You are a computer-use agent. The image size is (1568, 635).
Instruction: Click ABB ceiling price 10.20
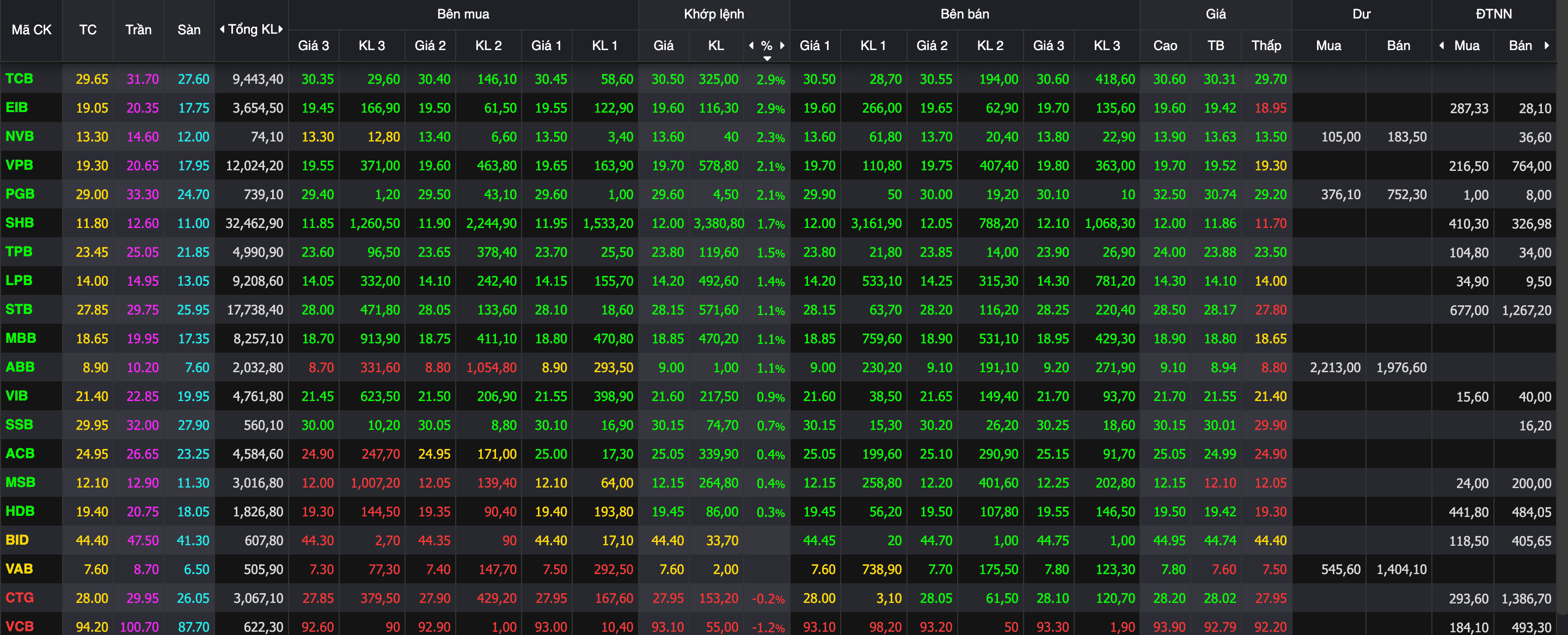(x=143, y=367)
